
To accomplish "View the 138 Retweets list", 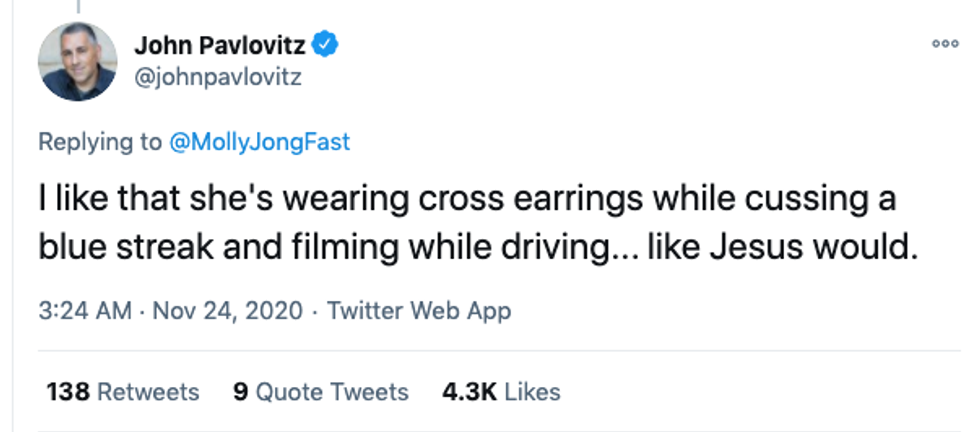I will 123,391.
